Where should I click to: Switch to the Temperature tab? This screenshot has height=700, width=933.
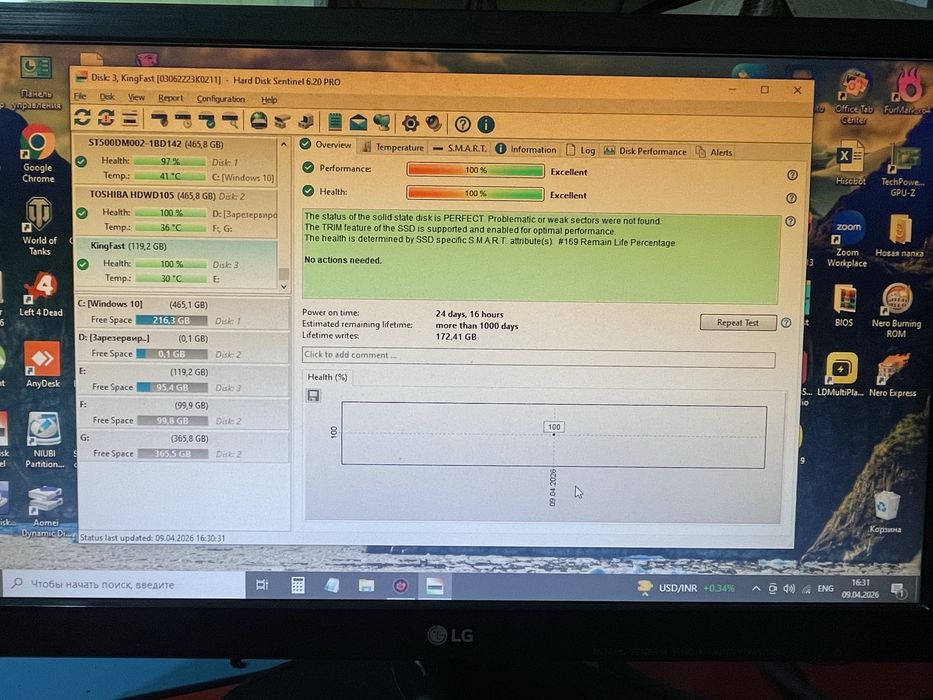pos(393,147)
